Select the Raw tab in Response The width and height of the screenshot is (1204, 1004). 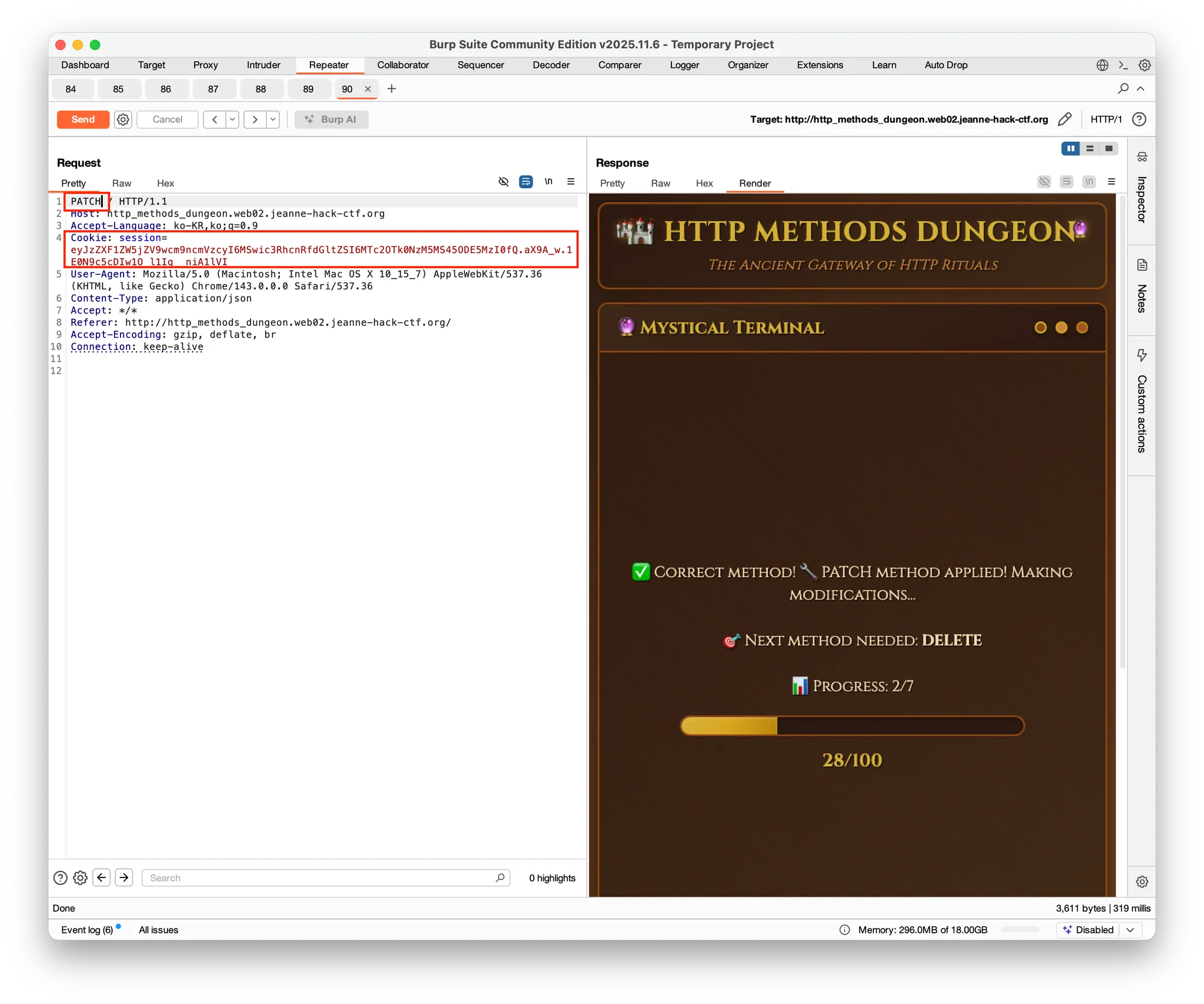tap(660, 184)
